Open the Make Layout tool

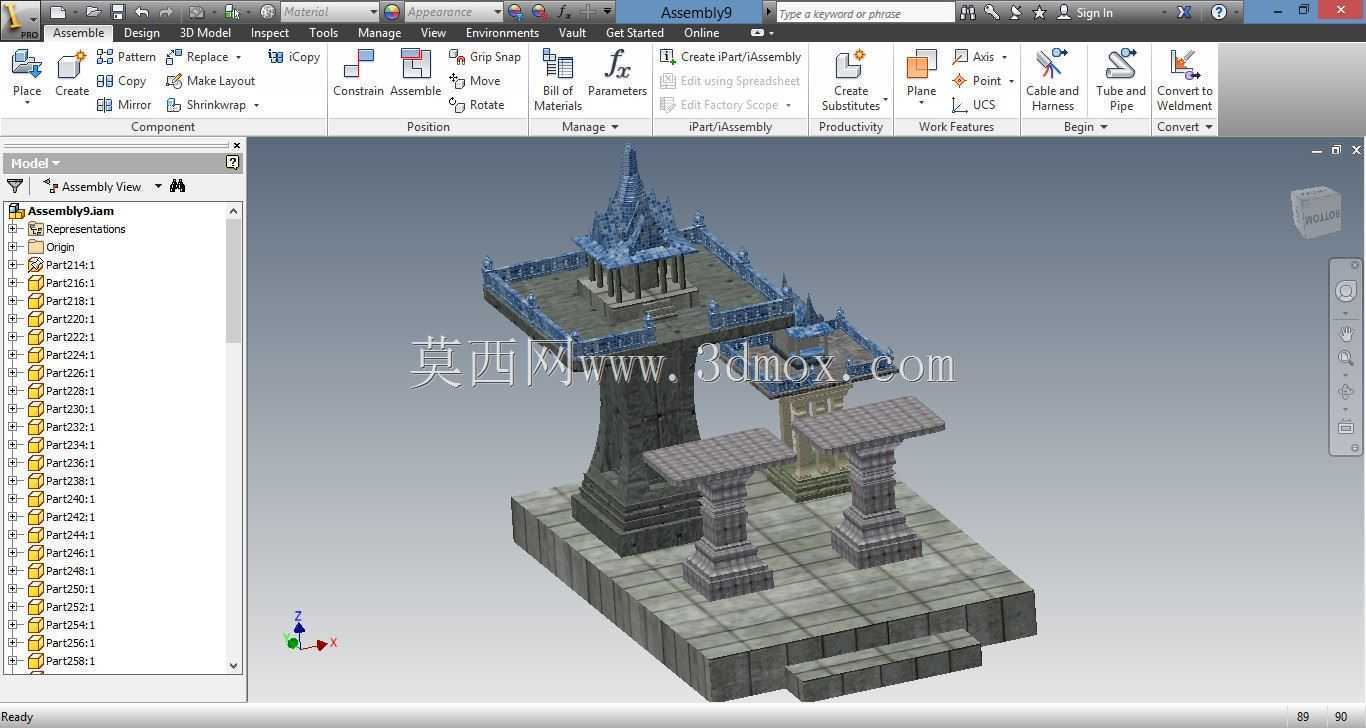tap(210, 81)
